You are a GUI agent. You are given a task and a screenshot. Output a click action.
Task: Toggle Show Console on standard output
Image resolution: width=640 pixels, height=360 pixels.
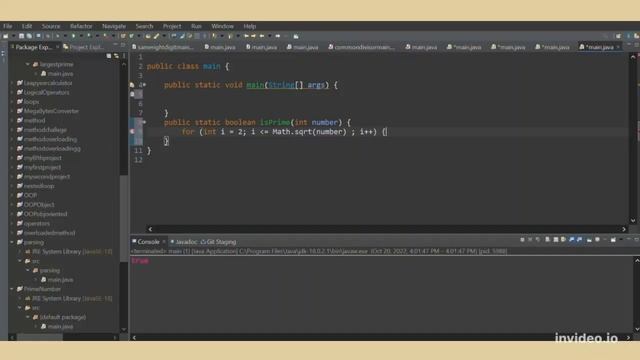tap(572, 240)
